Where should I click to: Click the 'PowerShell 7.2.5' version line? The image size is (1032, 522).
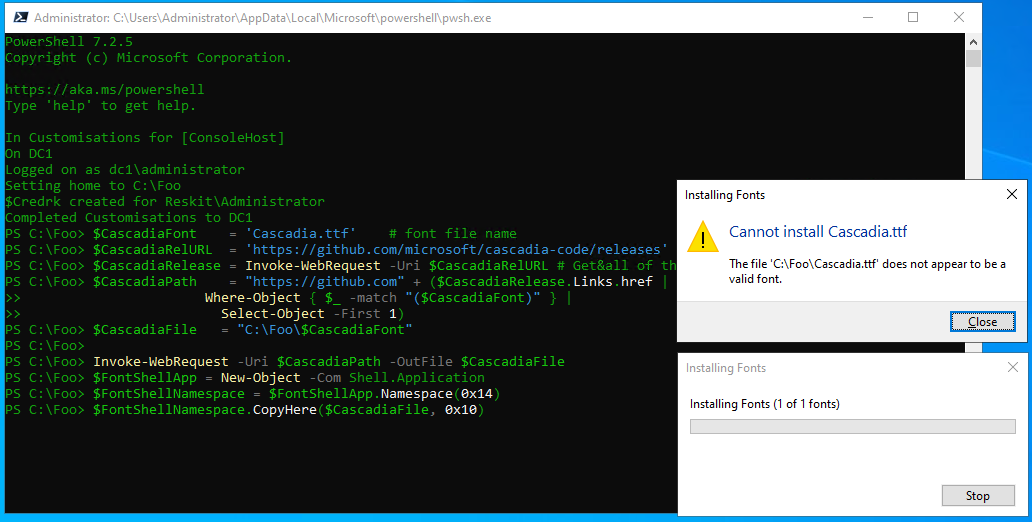point(69,41)
